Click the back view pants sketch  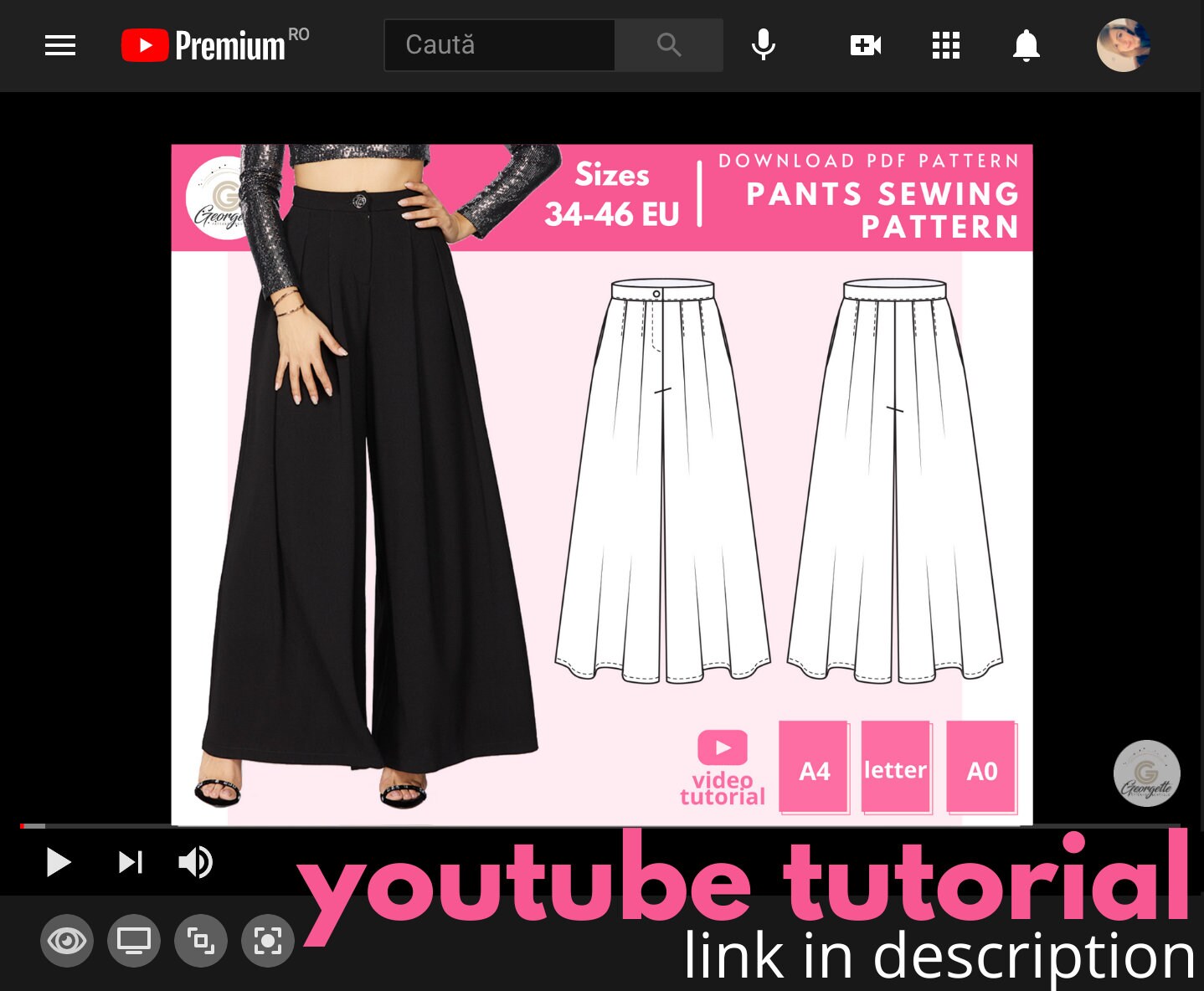click(894, 481)
